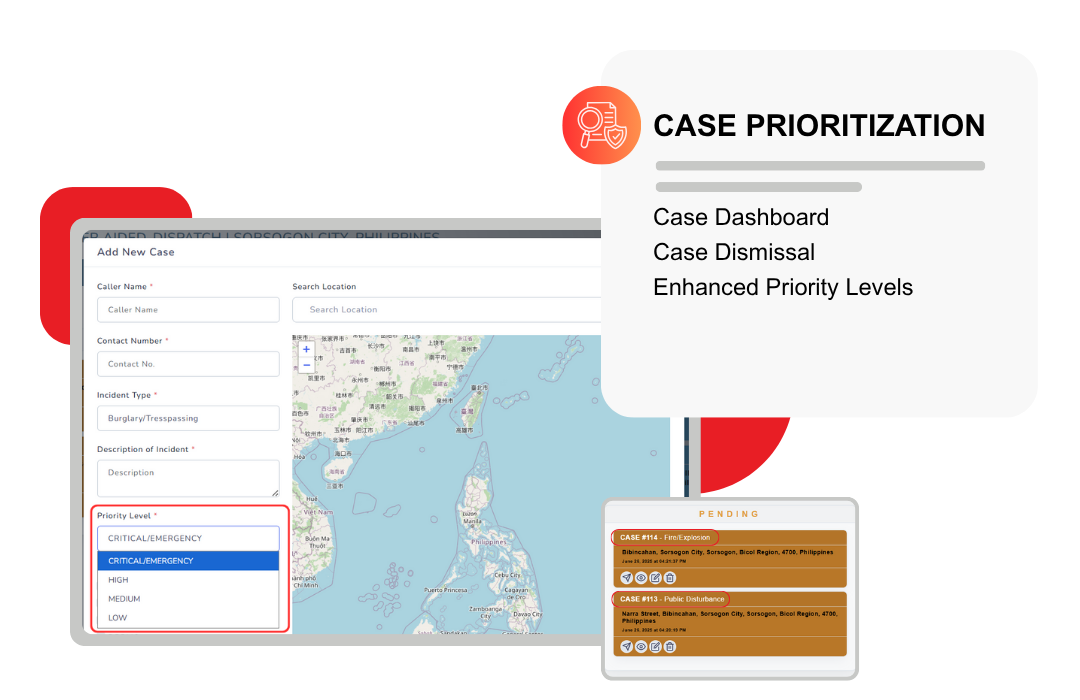Pick LOW priority level option

(188, 618)
